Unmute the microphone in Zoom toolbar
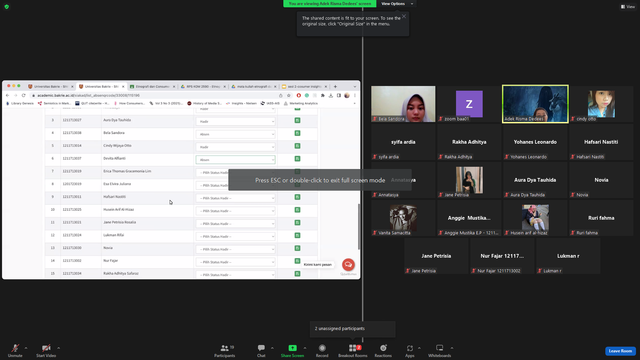 (x=15, y=350)
